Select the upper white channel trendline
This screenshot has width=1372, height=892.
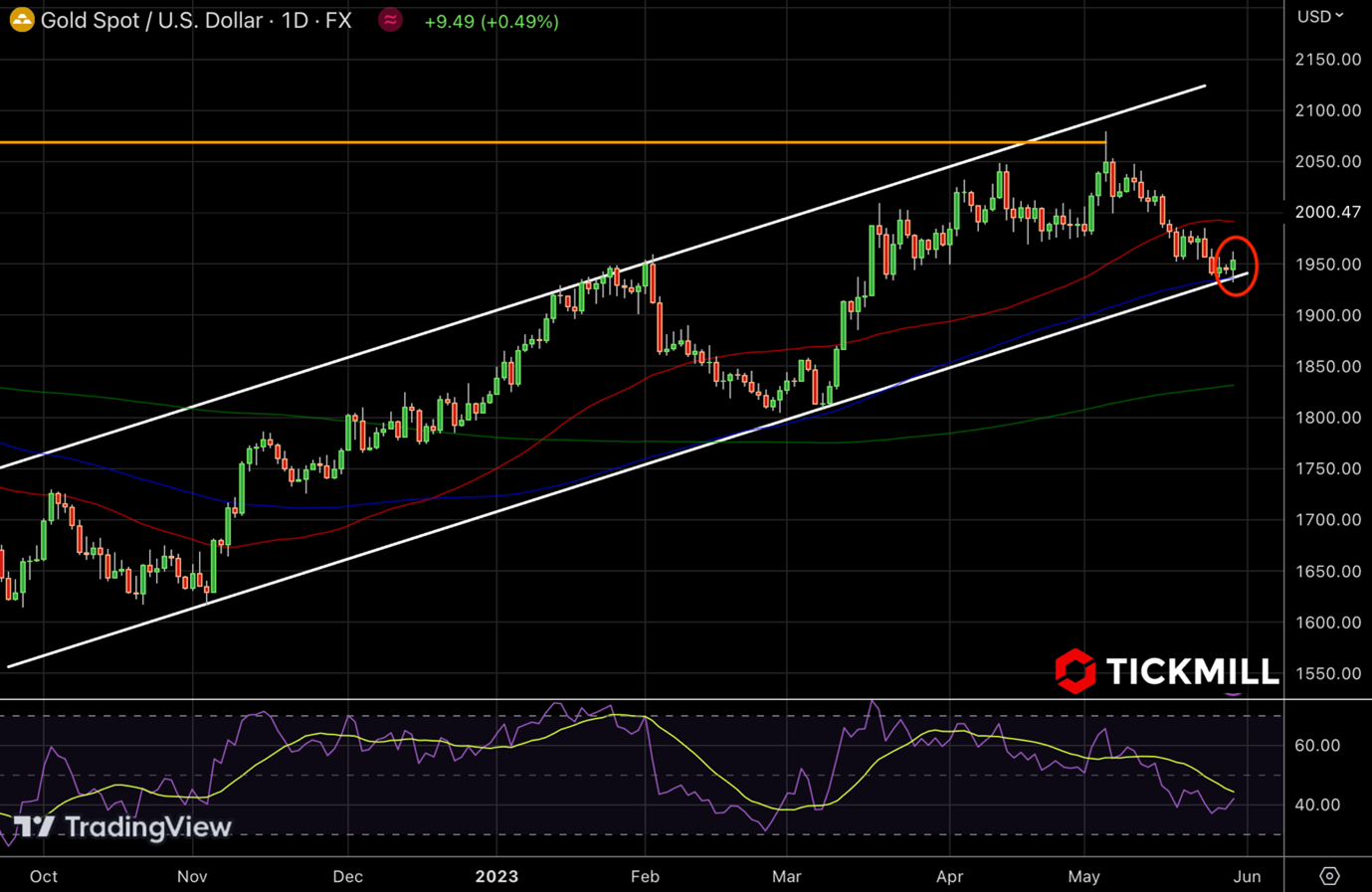tap(603, 276)
